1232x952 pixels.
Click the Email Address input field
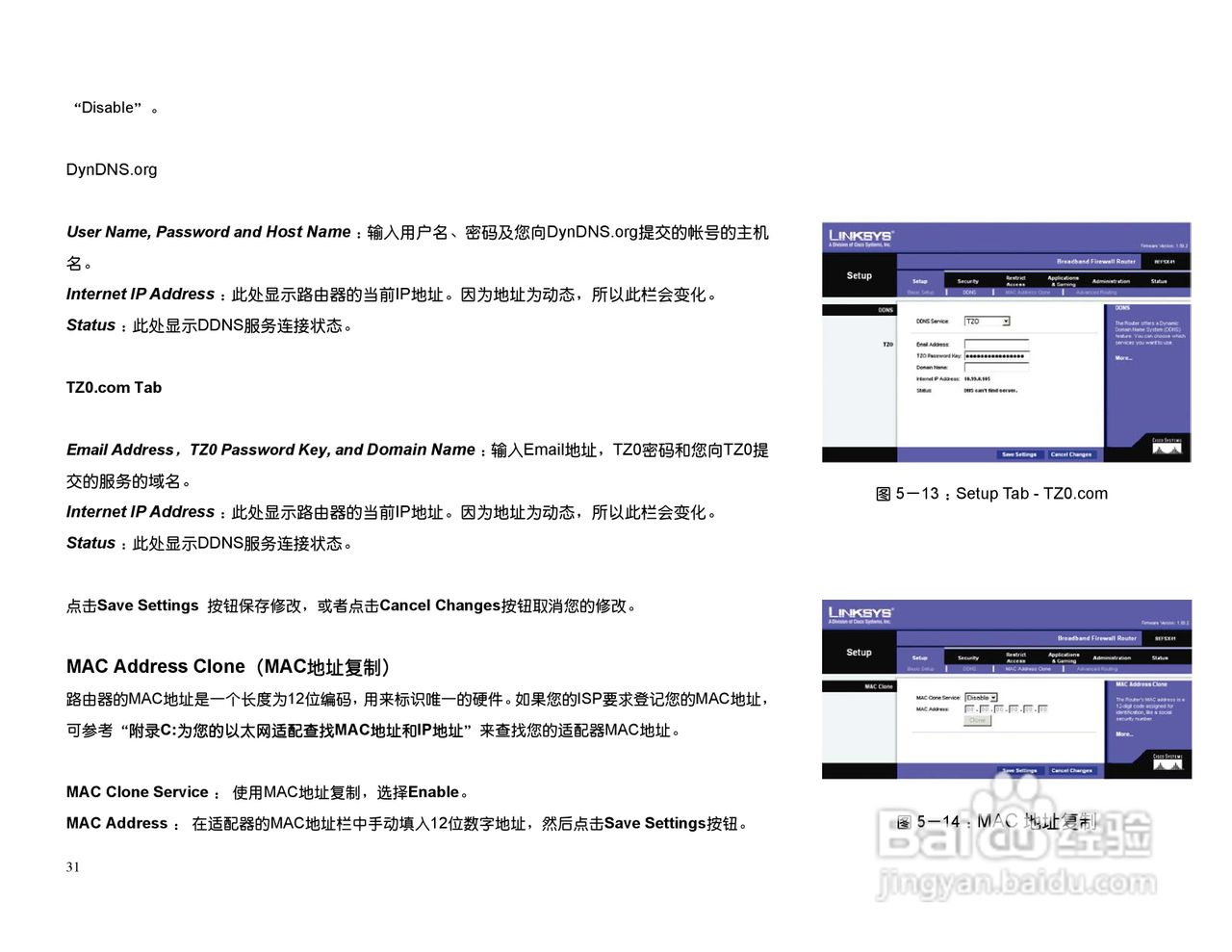click(995, 344)
